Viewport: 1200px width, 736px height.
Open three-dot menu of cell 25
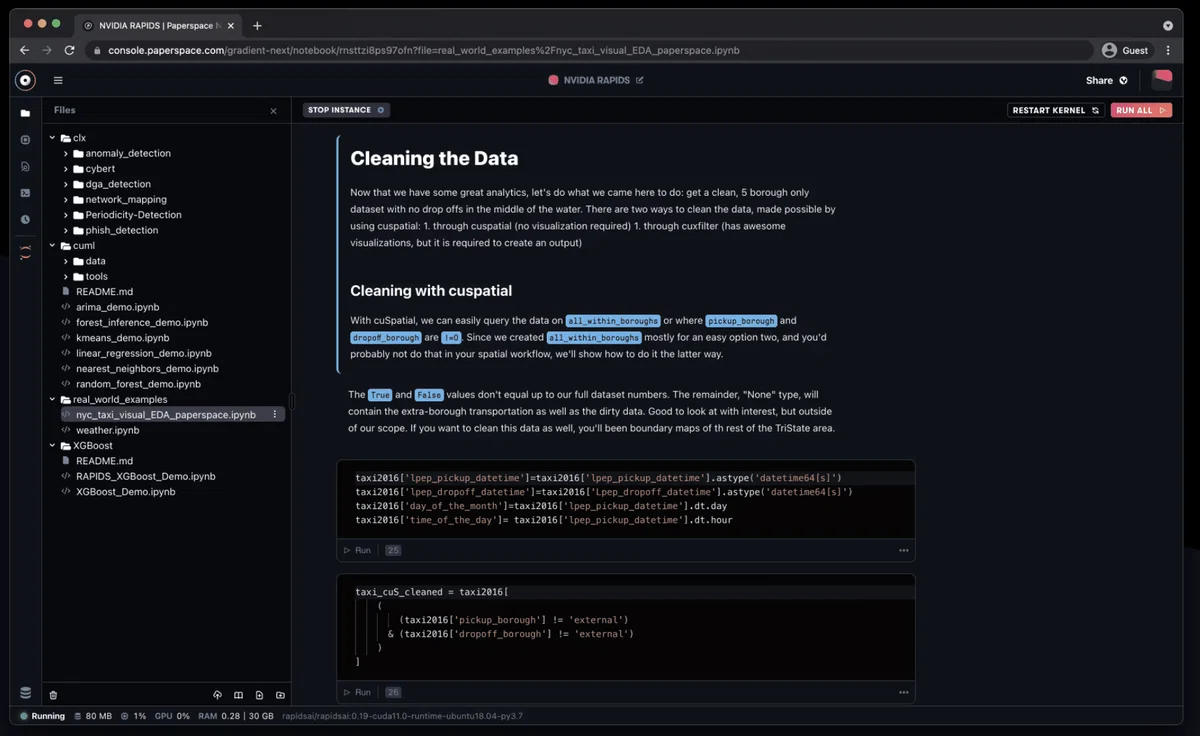903,550
